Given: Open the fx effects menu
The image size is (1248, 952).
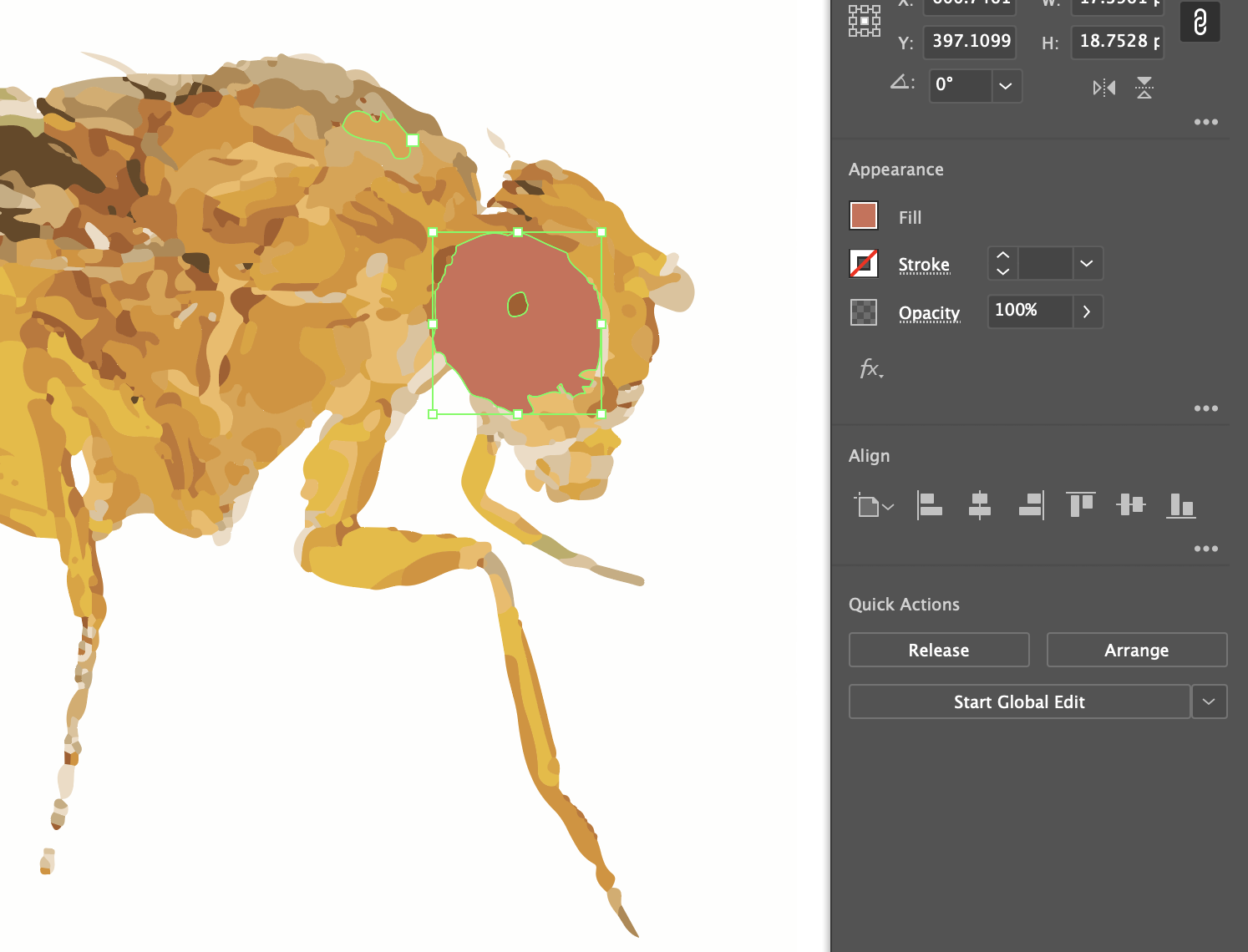Looking at the screenshot, I should [870, 369].
